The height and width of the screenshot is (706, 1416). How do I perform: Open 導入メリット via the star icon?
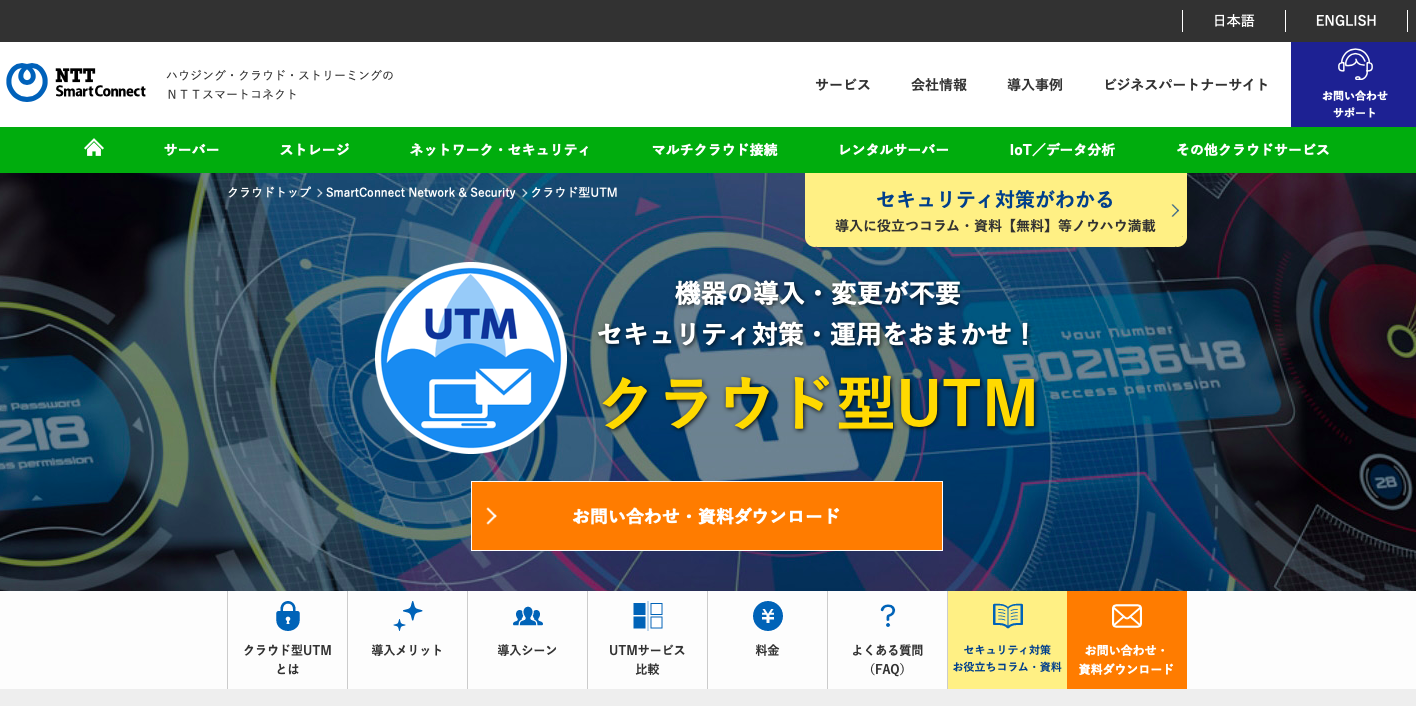coord(407,616)
